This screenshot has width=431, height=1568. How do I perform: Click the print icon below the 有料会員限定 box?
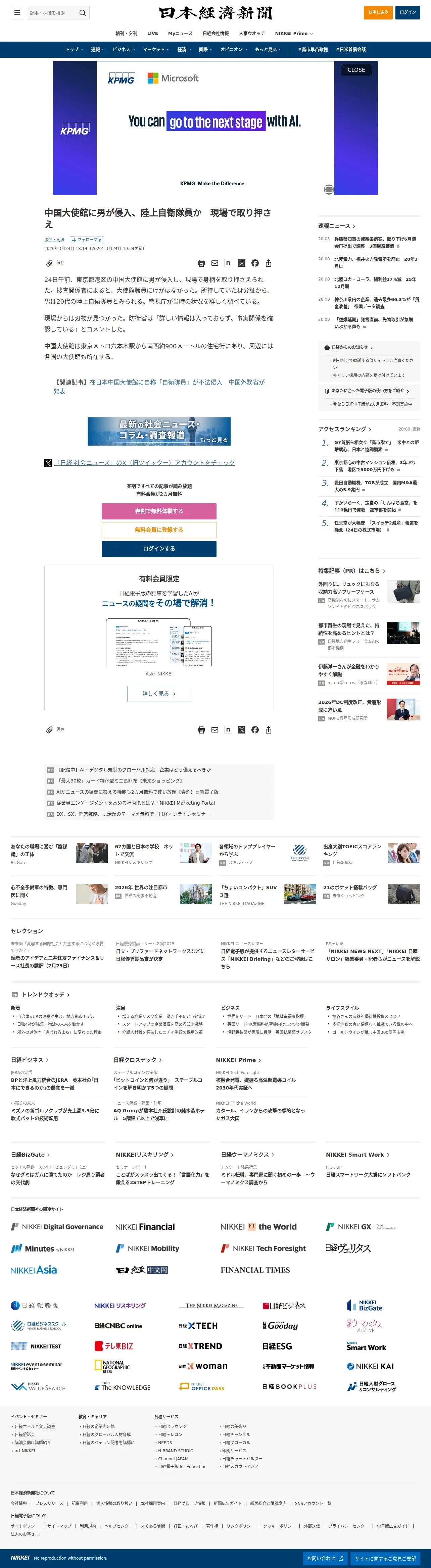[201, 729]
